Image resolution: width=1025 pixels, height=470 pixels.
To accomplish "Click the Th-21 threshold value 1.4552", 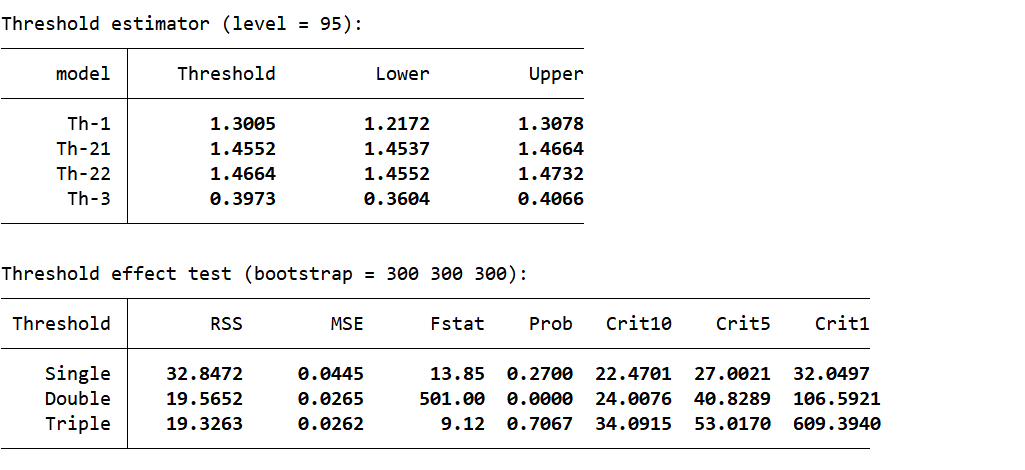I will [243, 148].
